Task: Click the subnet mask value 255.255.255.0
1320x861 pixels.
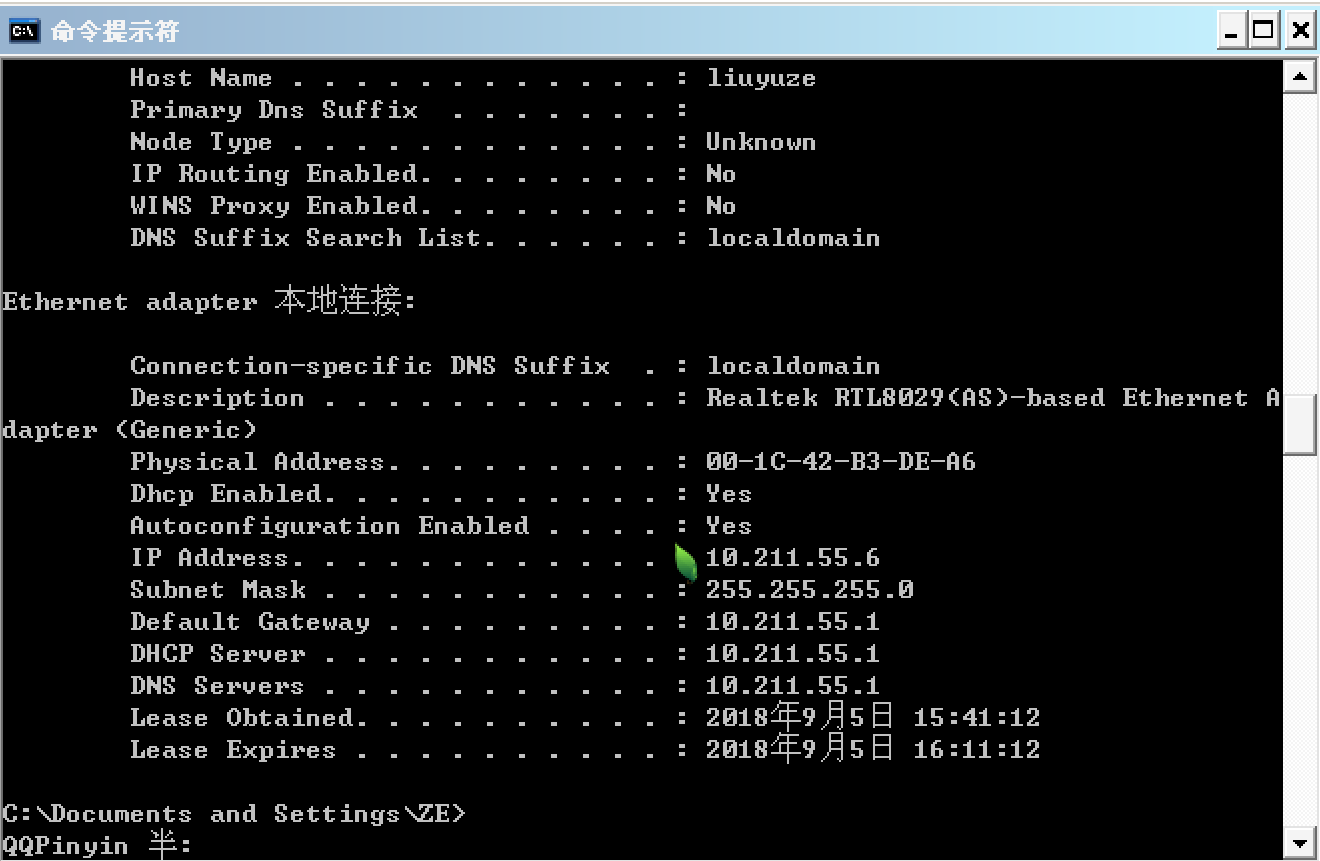Action: pyautogui.click(x=809, y=590)
